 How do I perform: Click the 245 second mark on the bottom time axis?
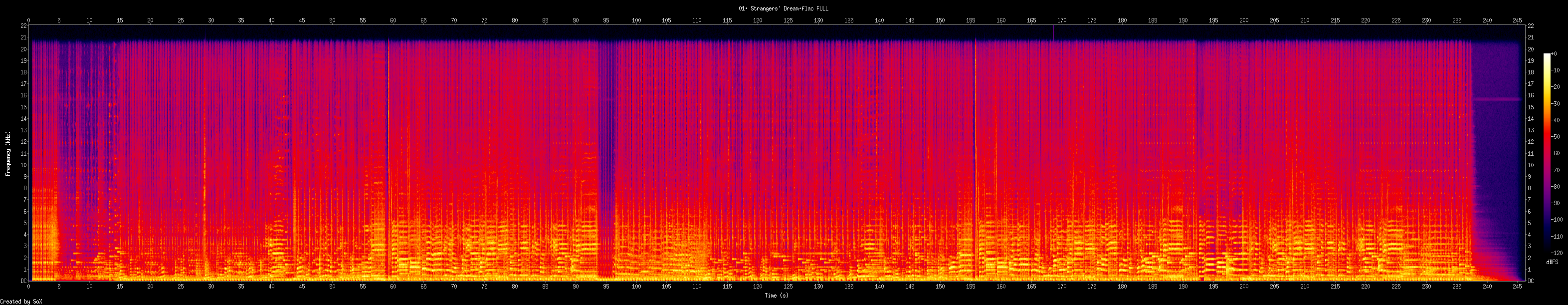point(1518,286)
